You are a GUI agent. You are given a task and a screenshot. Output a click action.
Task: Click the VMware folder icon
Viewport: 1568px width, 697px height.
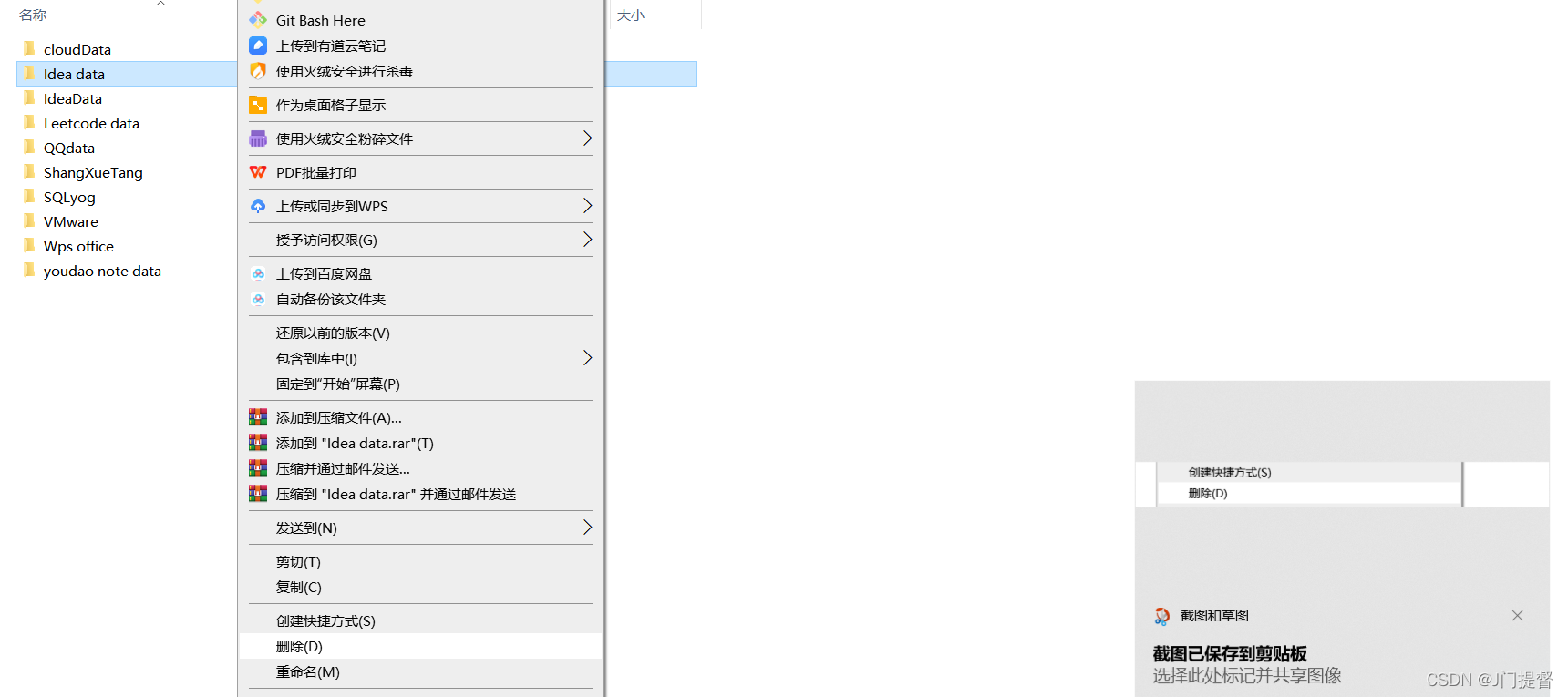[29, 220]
